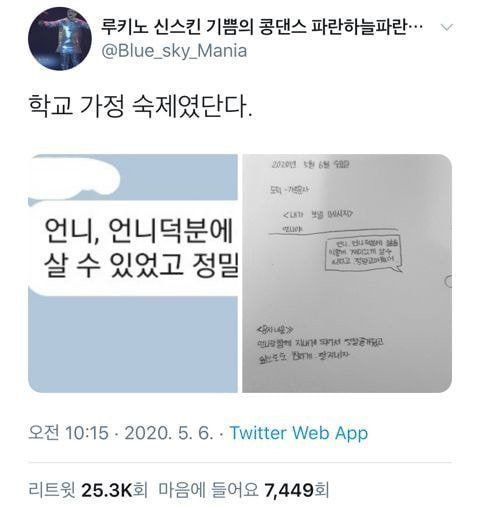
Task: Click the binder ring on photo's right edge
Action: (448, 281)
